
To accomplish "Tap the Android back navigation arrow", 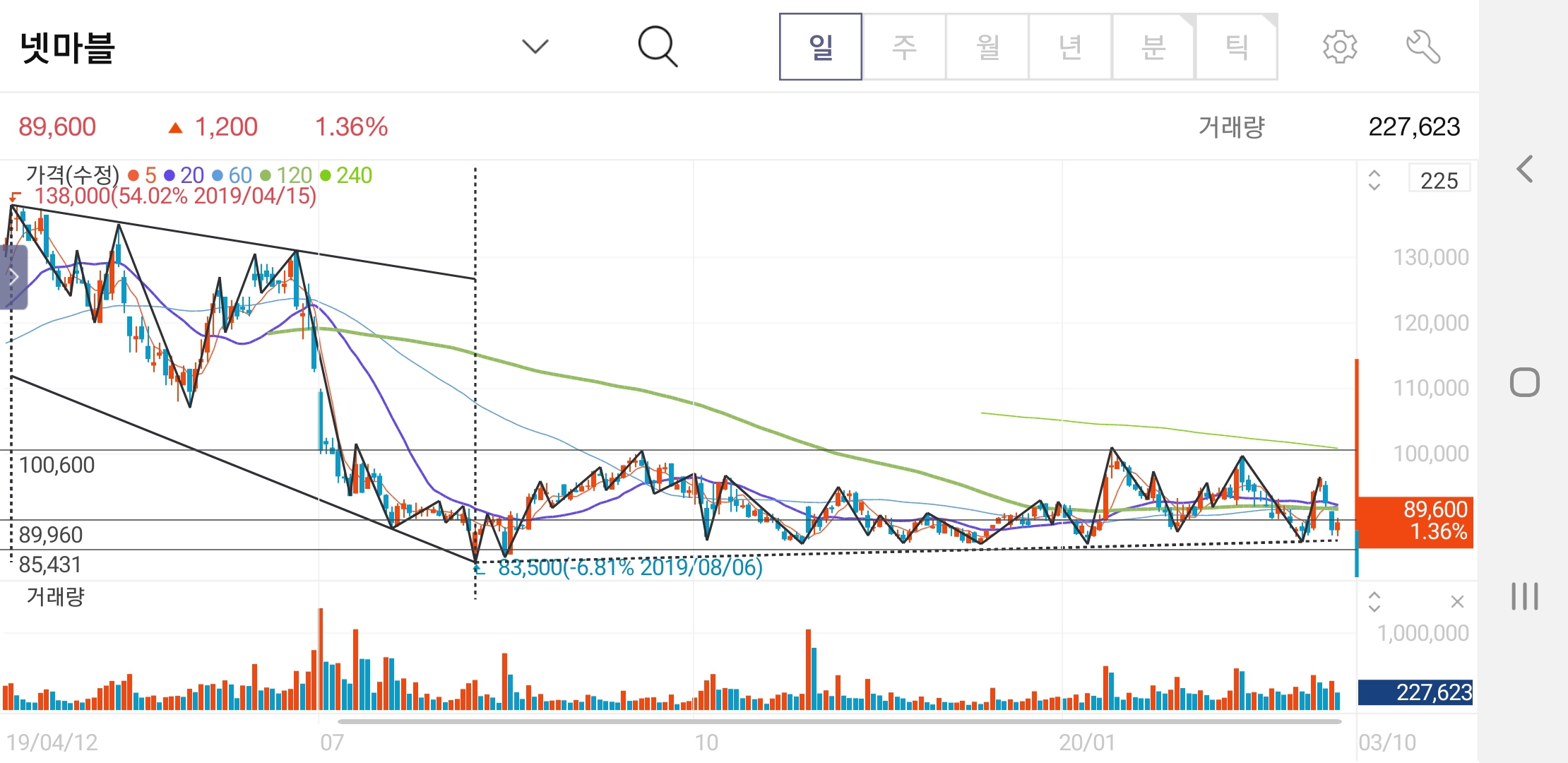I will (1525, 169).
